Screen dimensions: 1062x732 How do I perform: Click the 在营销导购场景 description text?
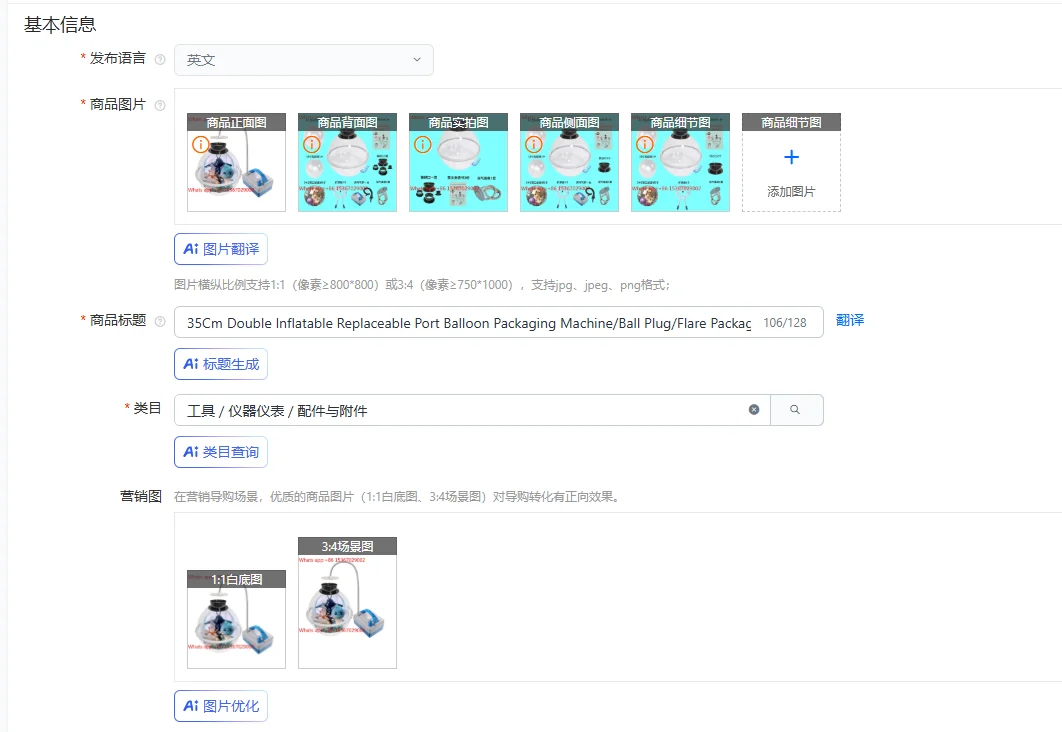398,497
